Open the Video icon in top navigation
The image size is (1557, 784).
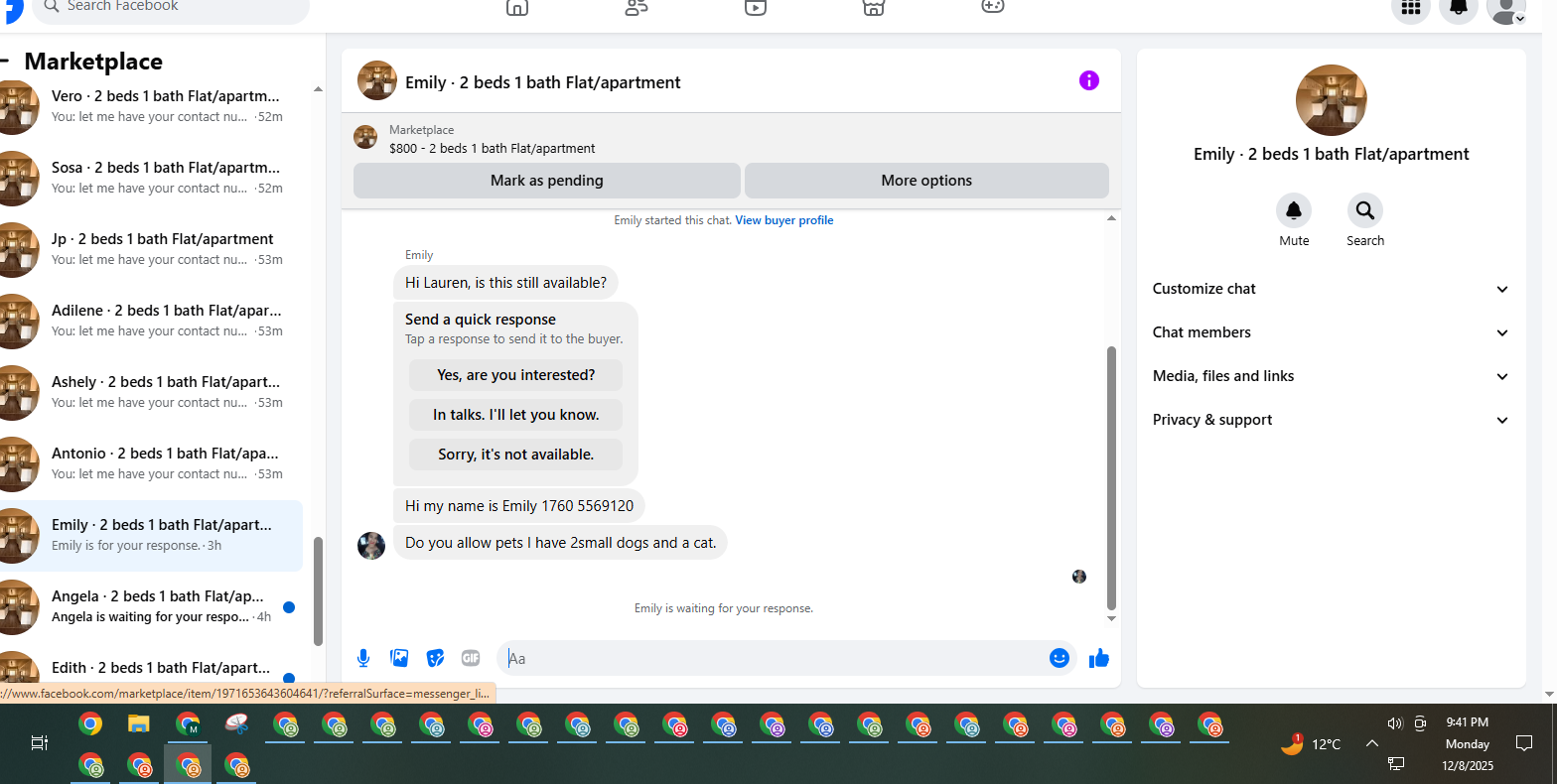756,7
